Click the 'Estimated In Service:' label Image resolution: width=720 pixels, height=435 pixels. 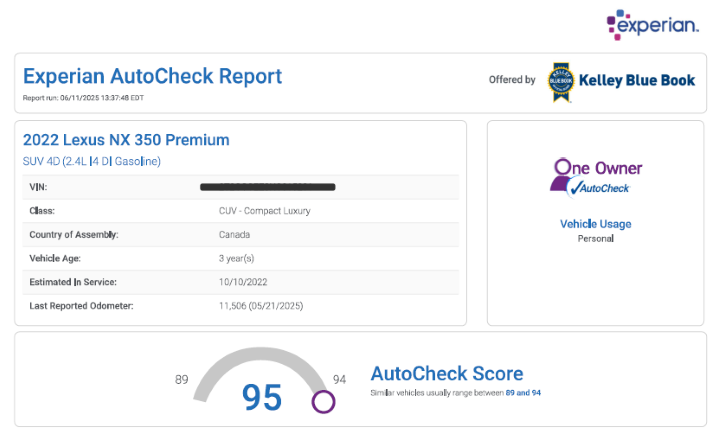pyautogui.click(x=73, y=282)
